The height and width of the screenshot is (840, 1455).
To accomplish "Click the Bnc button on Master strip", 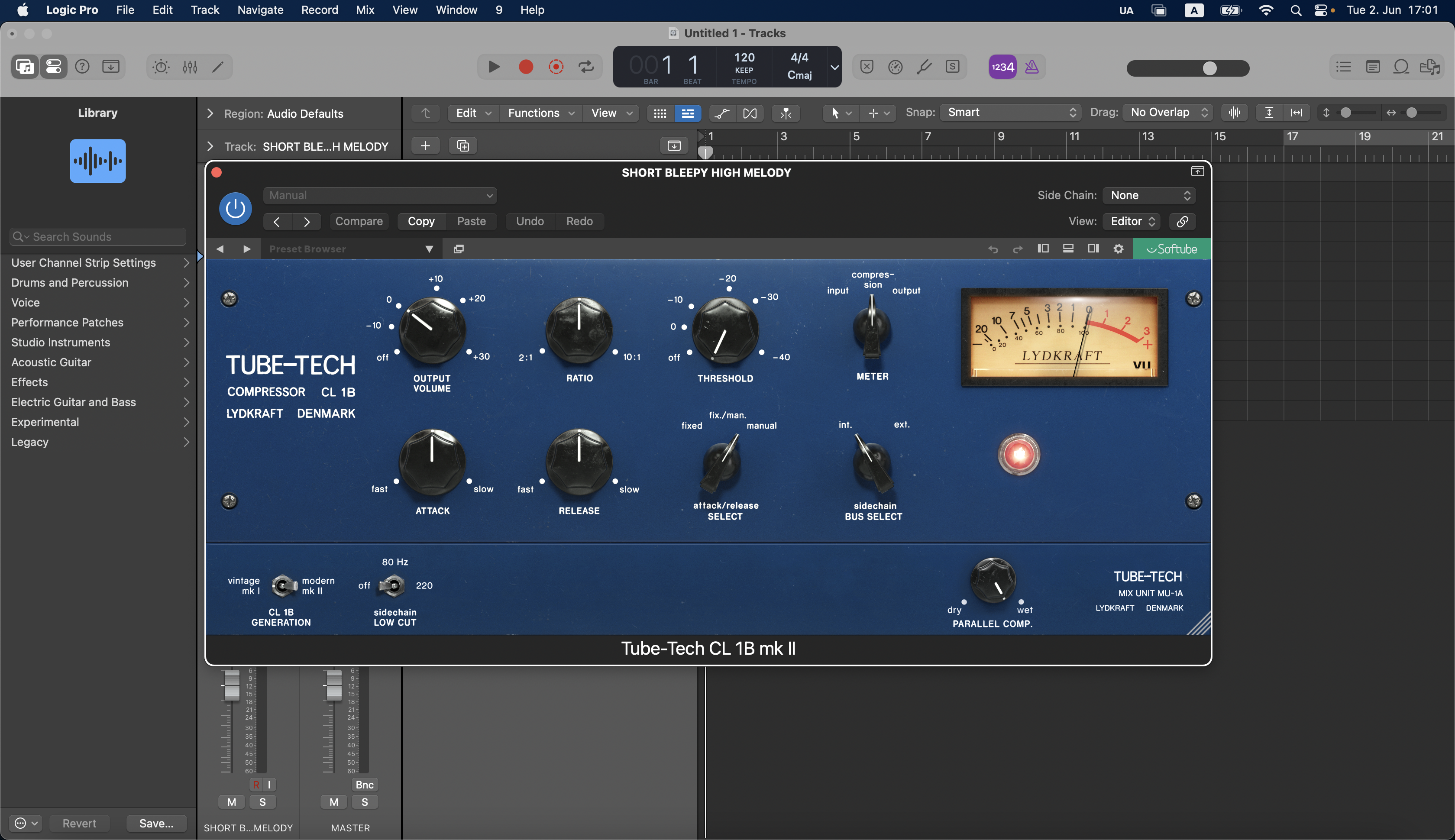I will pyautogui.click(x=365, y=785).
